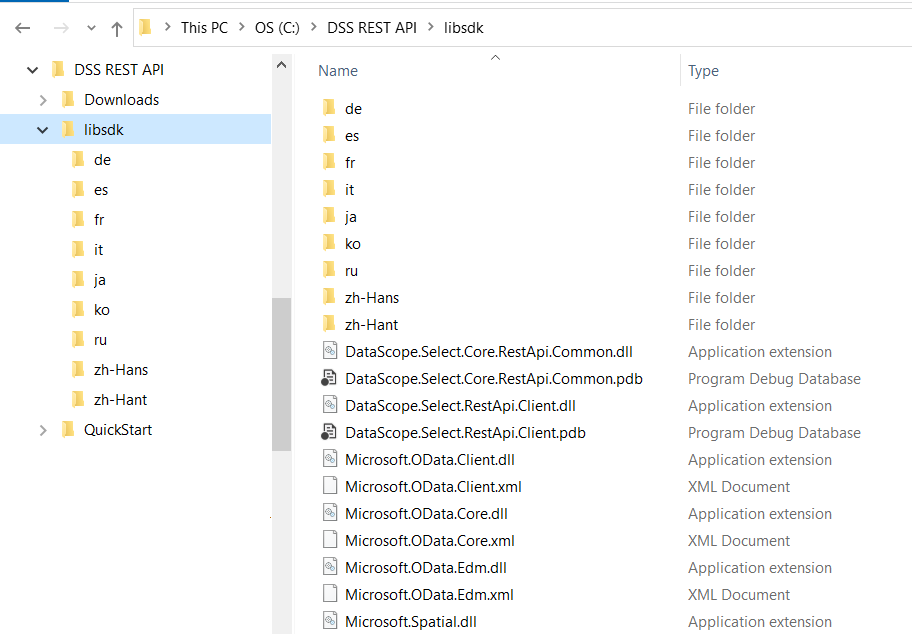This screenshot has width=912, height=634.
Task: Click the Microsoft.OData.Core.dll file icon
Action: pos(330,513)
